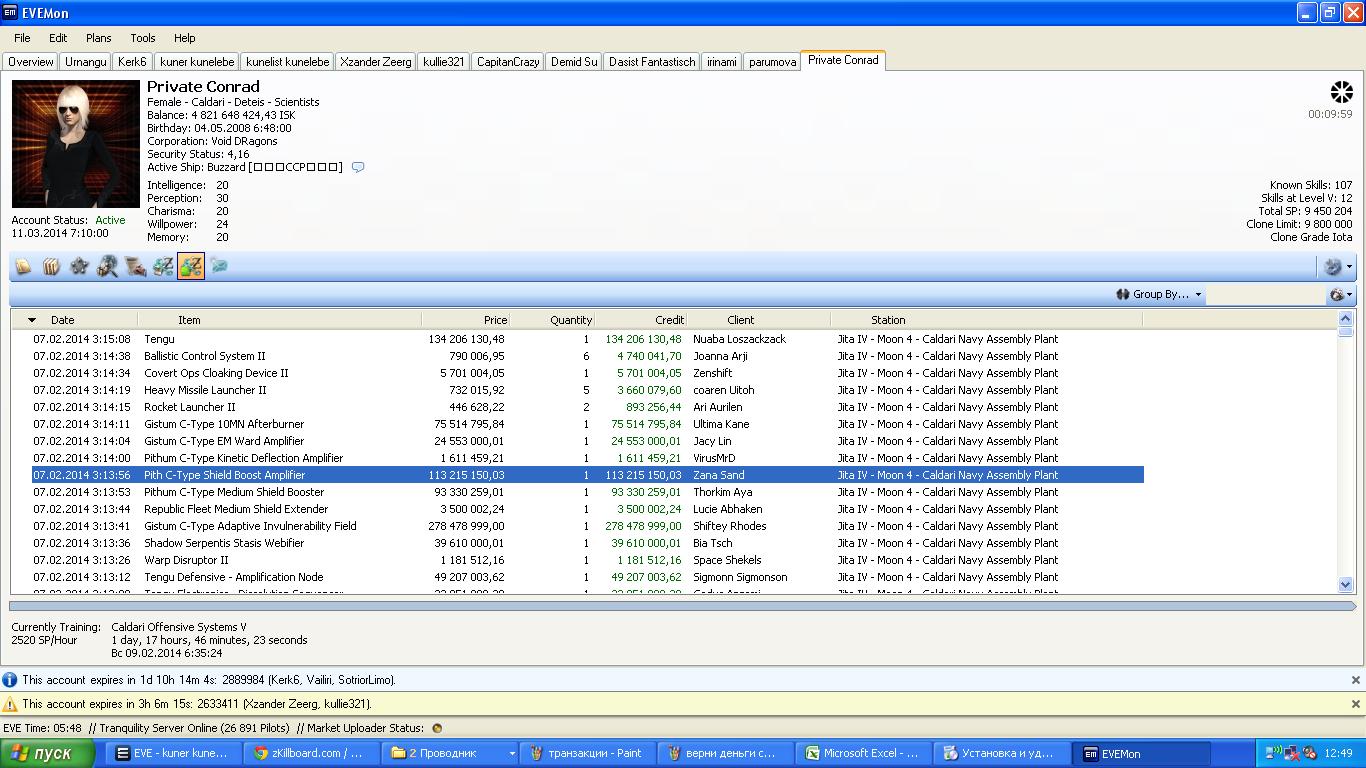
Task: Switch to the Xzander Zeerg tab
Action: (x=375, y=62)
